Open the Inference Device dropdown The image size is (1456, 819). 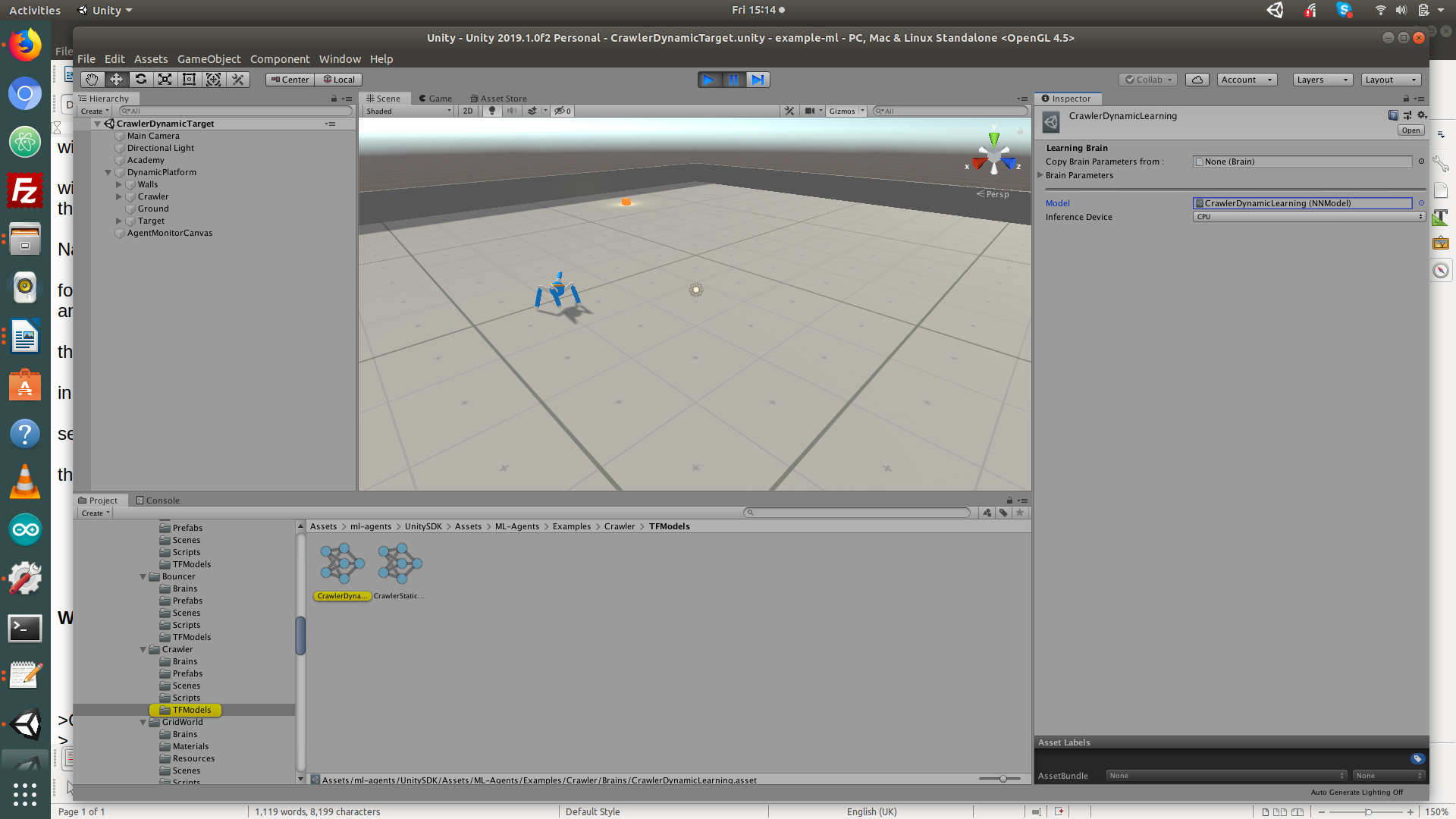(x=1309, y=217)
